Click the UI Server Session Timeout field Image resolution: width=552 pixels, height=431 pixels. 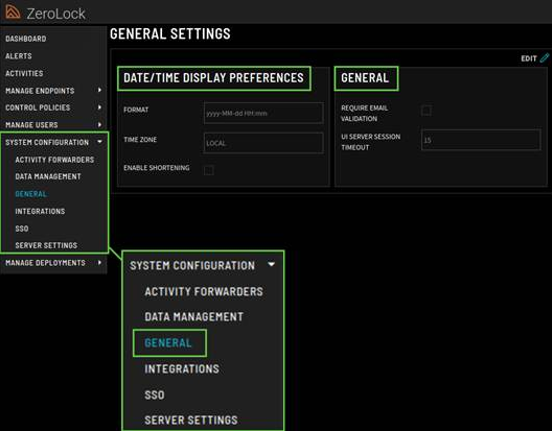[481, 140]
